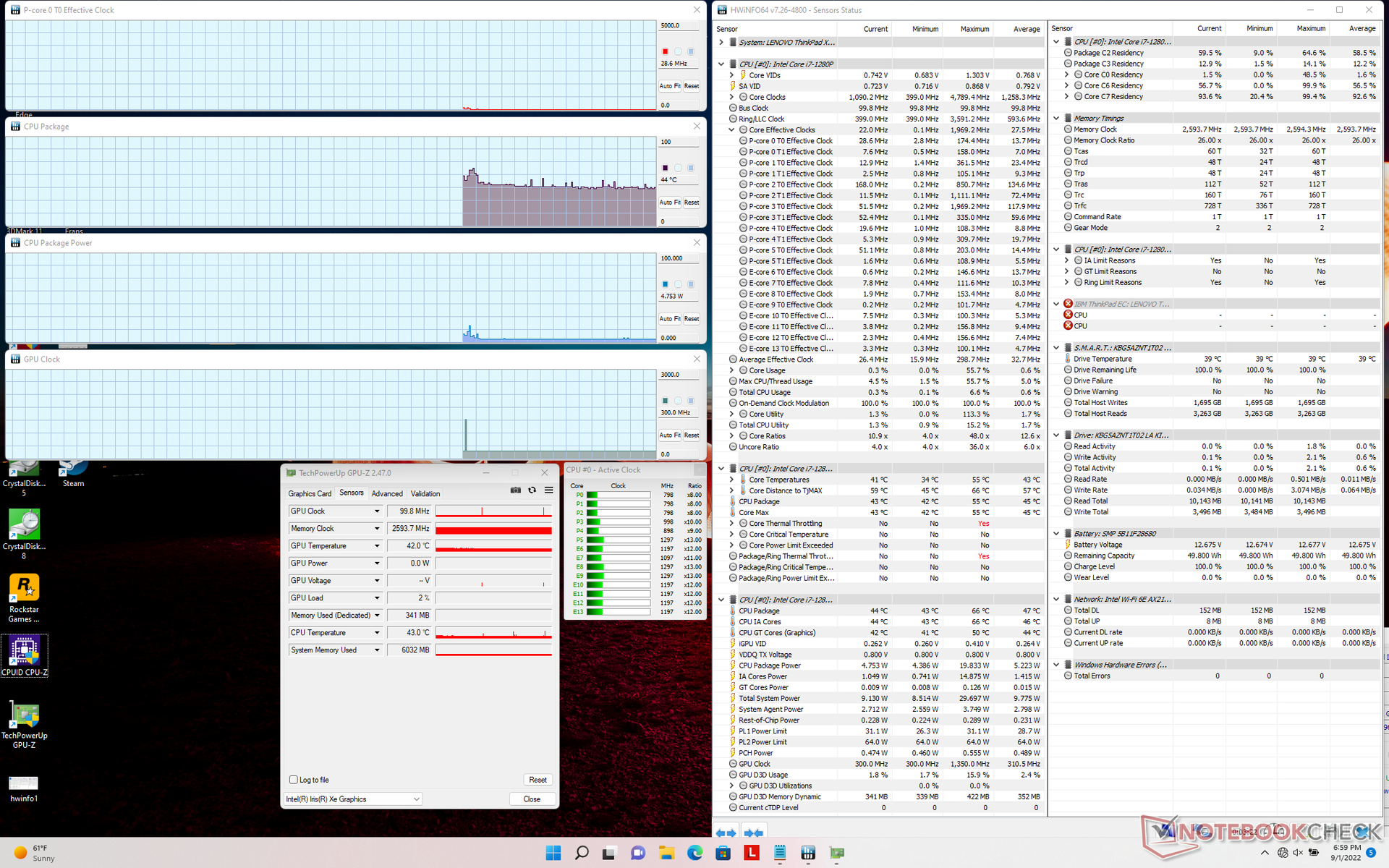Click HWiNFO expand columns arrows icon

coord(726,833)
